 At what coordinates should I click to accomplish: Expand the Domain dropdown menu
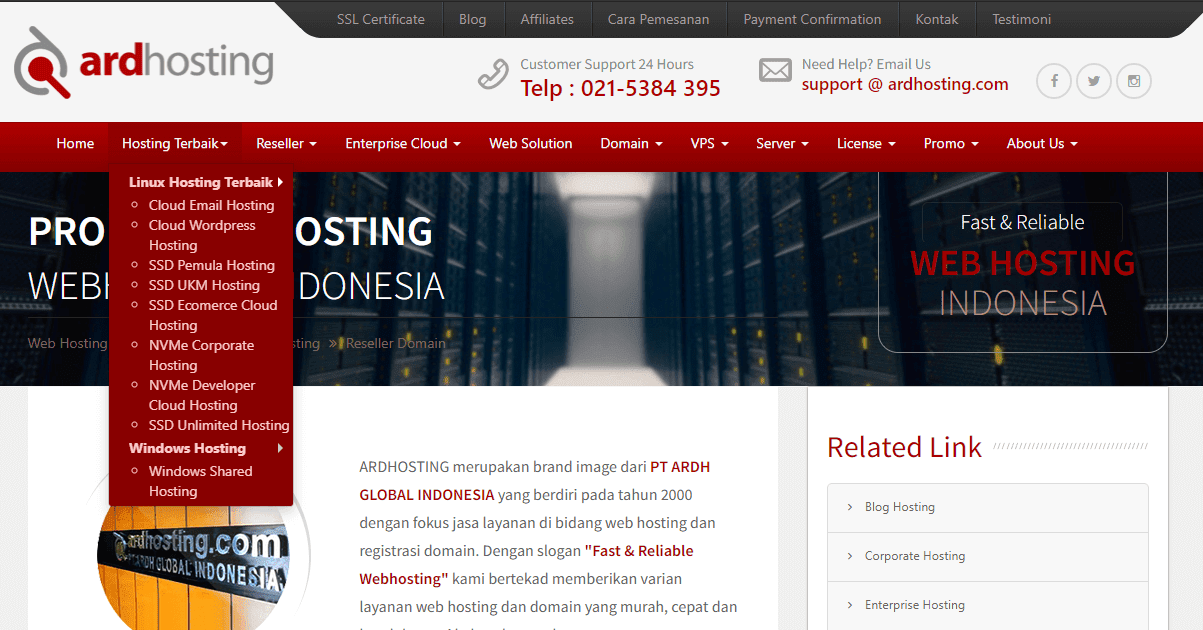[x=631, y=143]
